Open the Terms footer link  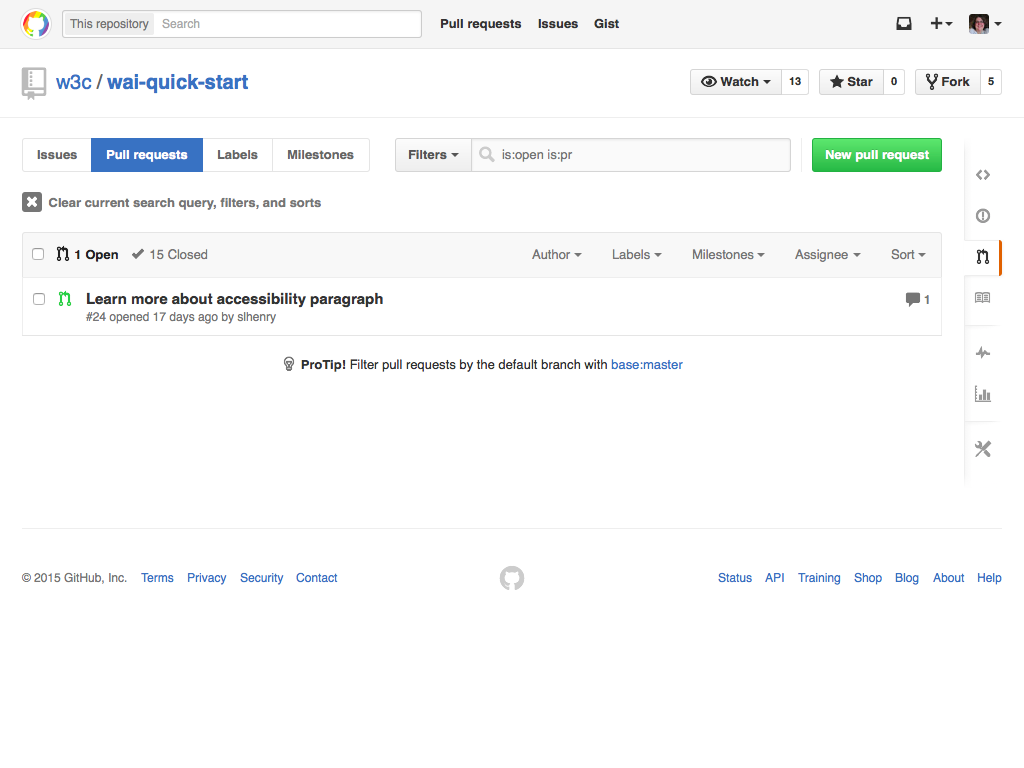pos(157,578)
